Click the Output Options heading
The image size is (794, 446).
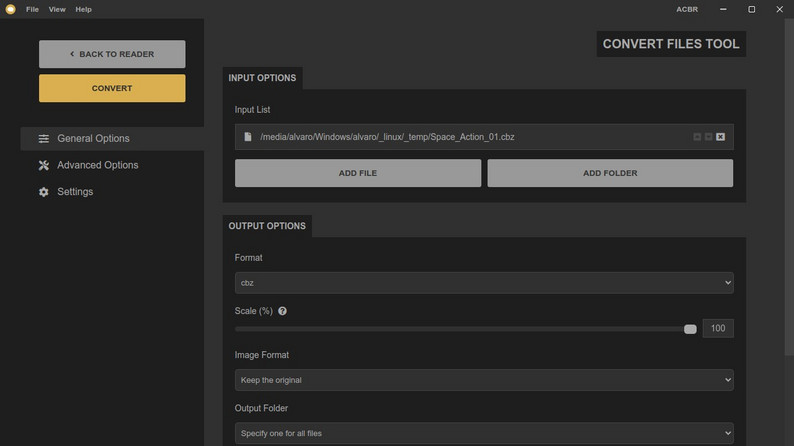[x=267, y=226]
